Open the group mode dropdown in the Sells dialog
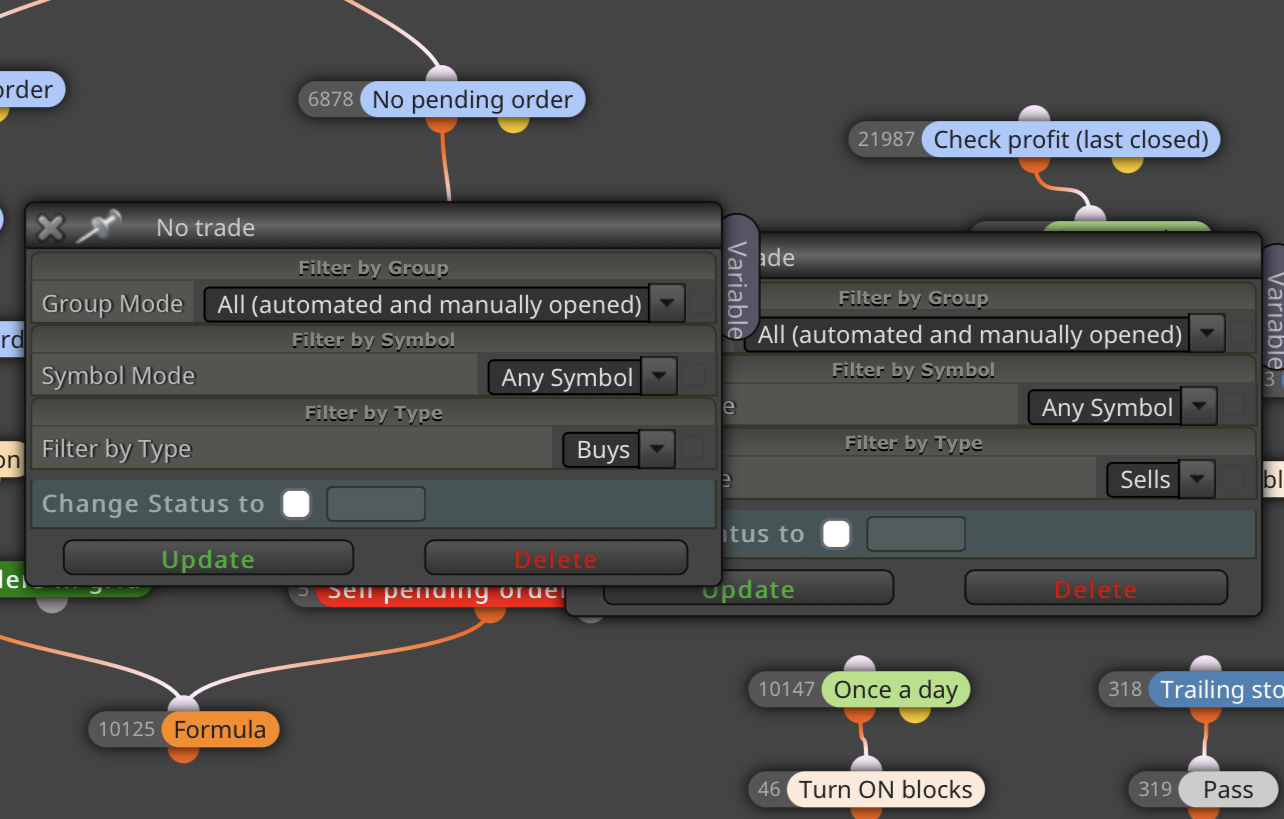This screenshot has width=1284, height=819. [984, 334]
